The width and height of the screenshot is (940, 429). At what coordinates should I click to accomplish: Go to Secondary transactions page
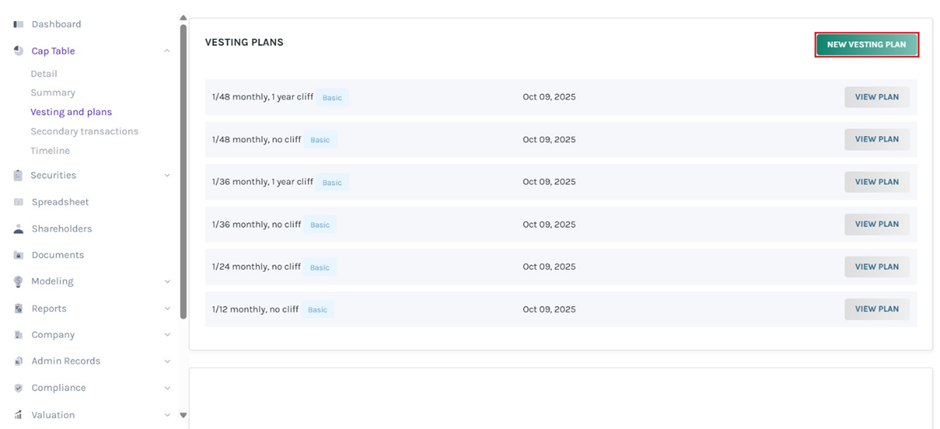click(84, 131)
